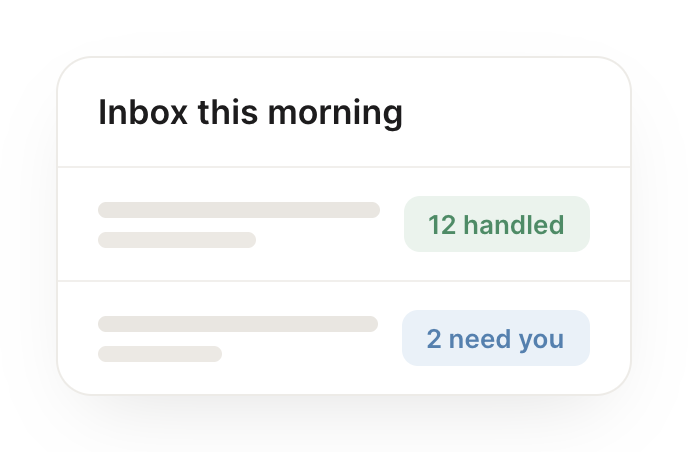Viewport: 688px width, 452px height.
Task: Click the divider between the two inbox rows
Action: [344, 280]
